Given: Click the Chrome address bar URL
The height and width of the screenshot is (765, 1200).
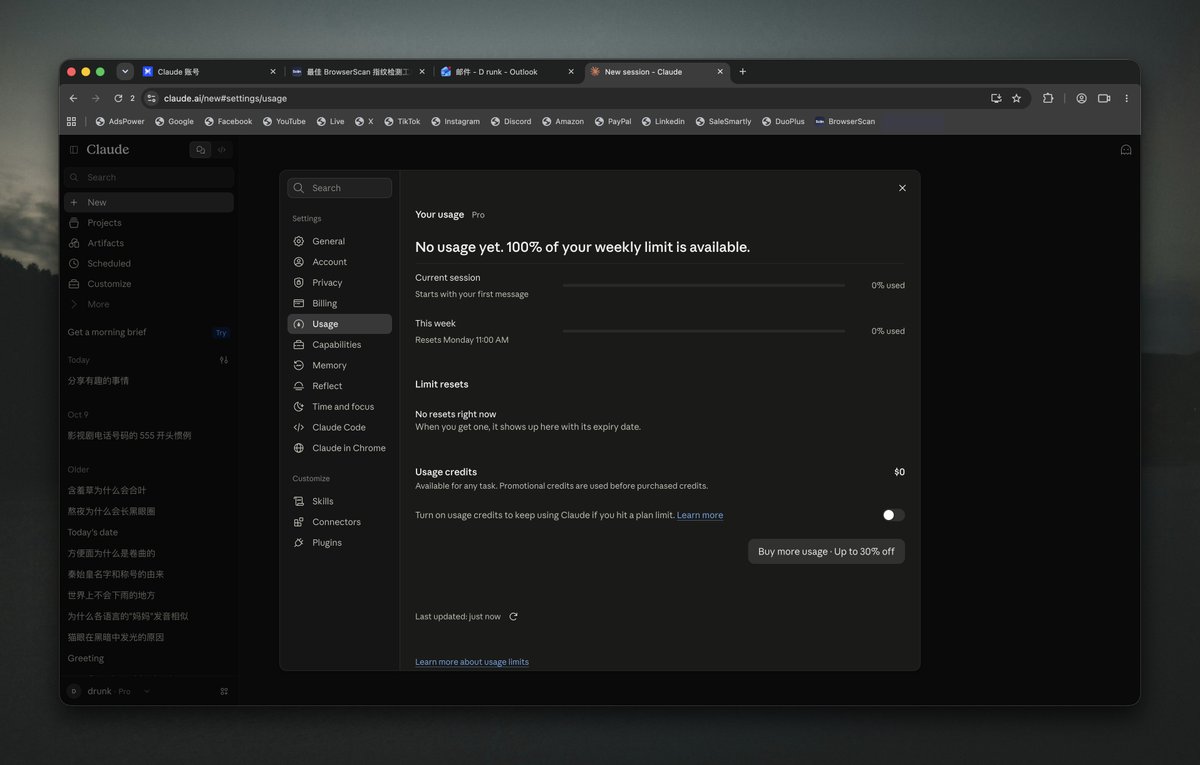Looking at the screenshot, I should [x=225, y=98].
